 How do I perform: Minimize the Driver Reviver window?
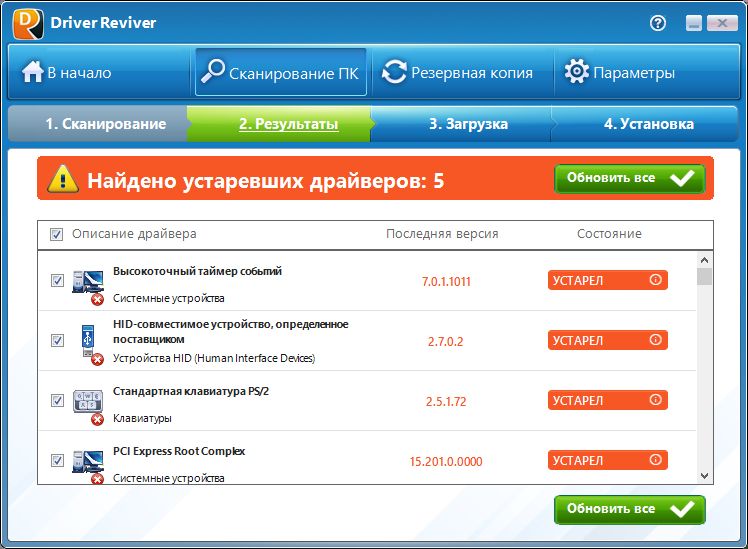click(x=694, y=23)
